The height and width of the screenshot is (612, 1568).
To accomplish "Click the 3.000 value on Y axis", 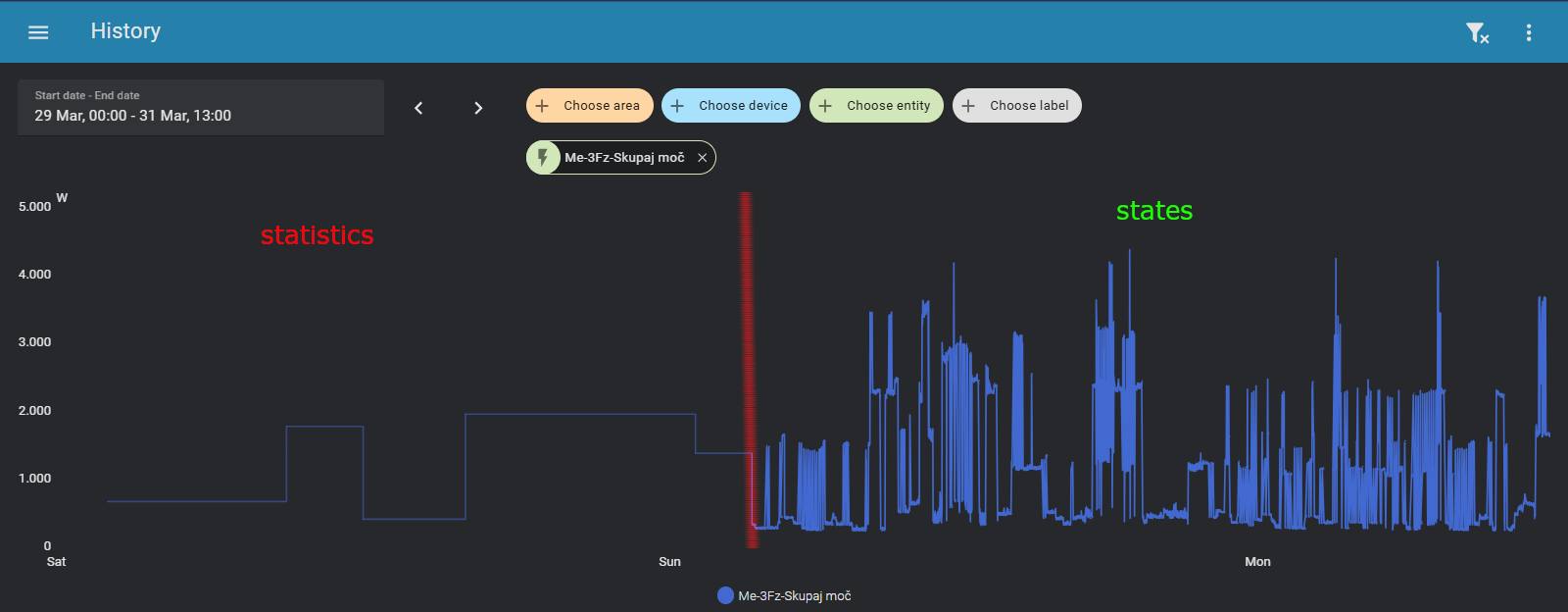I will point(34,342).
